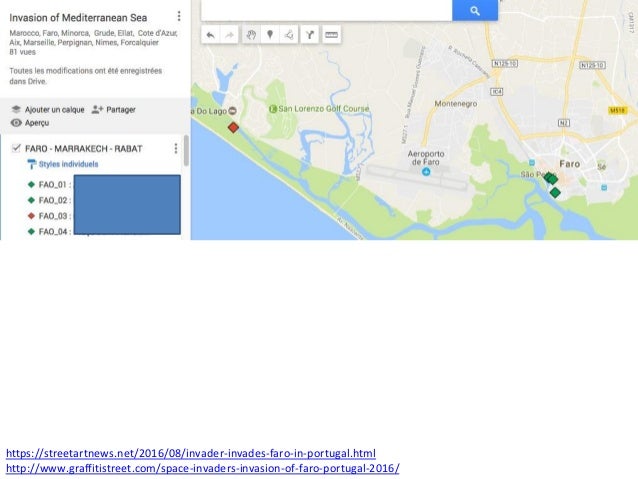Select the add marker tool

[270, 35]
